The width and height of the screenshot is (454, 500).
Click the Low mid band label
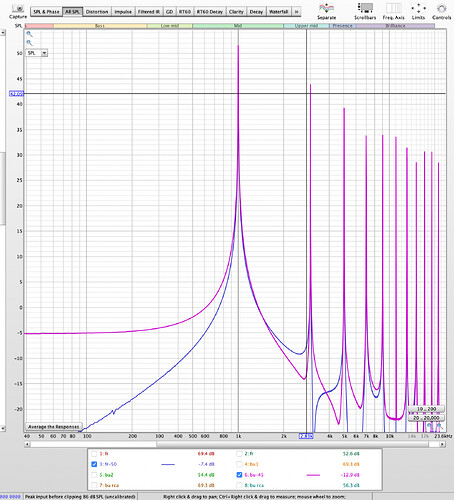coord(170,26)
